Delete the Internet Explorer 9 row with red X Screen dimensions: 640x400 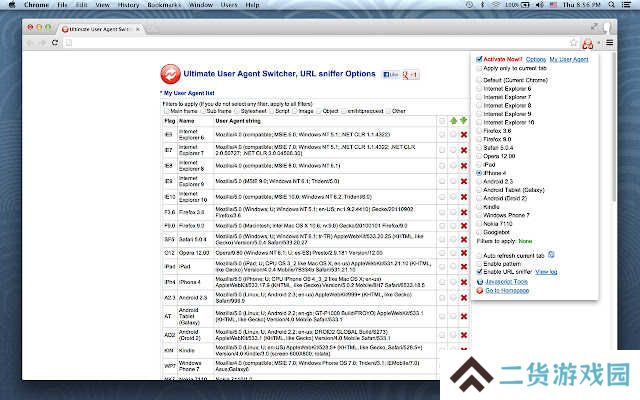[464, 181]
